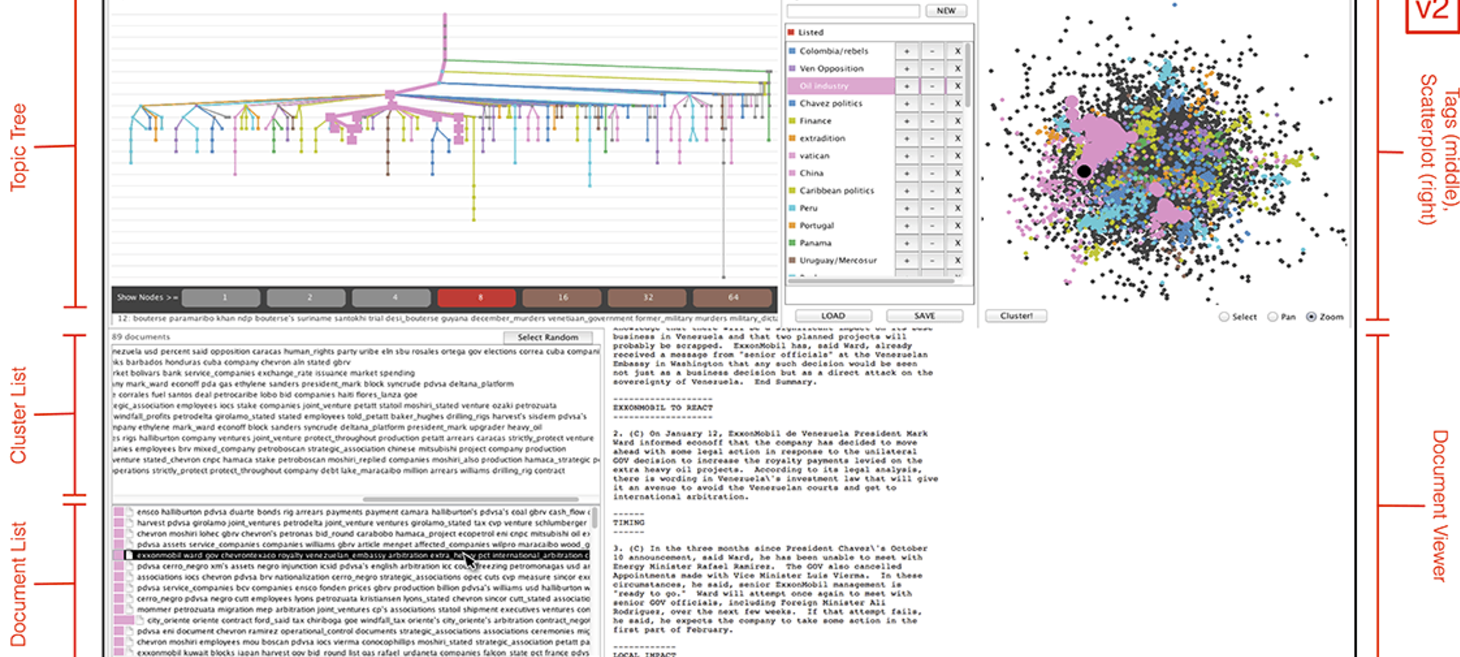Delete Oil industry tag with X
Screen dimensions: 1460x657
[956, 86]
